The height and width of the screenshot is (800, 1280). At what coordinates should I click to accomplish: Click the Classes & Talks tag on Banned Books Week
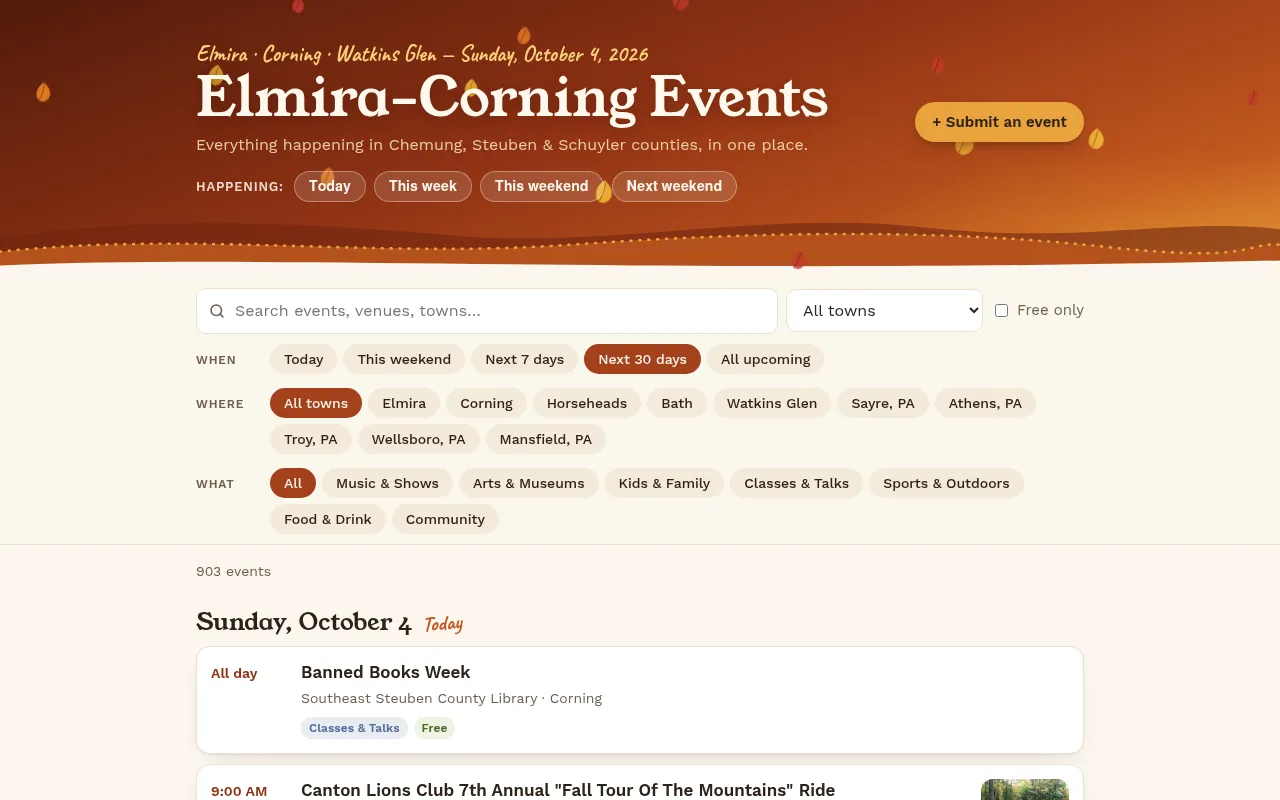[354, 728]
